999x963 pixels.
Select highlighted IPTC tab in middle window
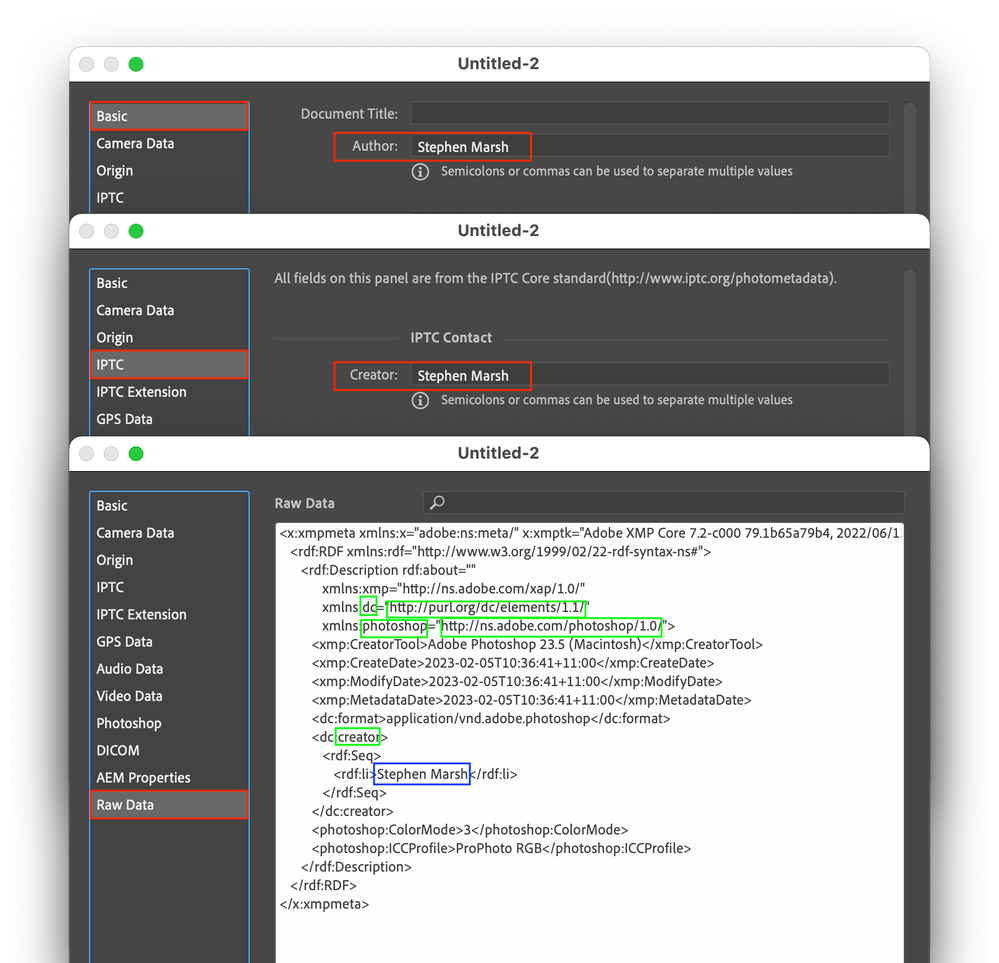coord(169,365)
